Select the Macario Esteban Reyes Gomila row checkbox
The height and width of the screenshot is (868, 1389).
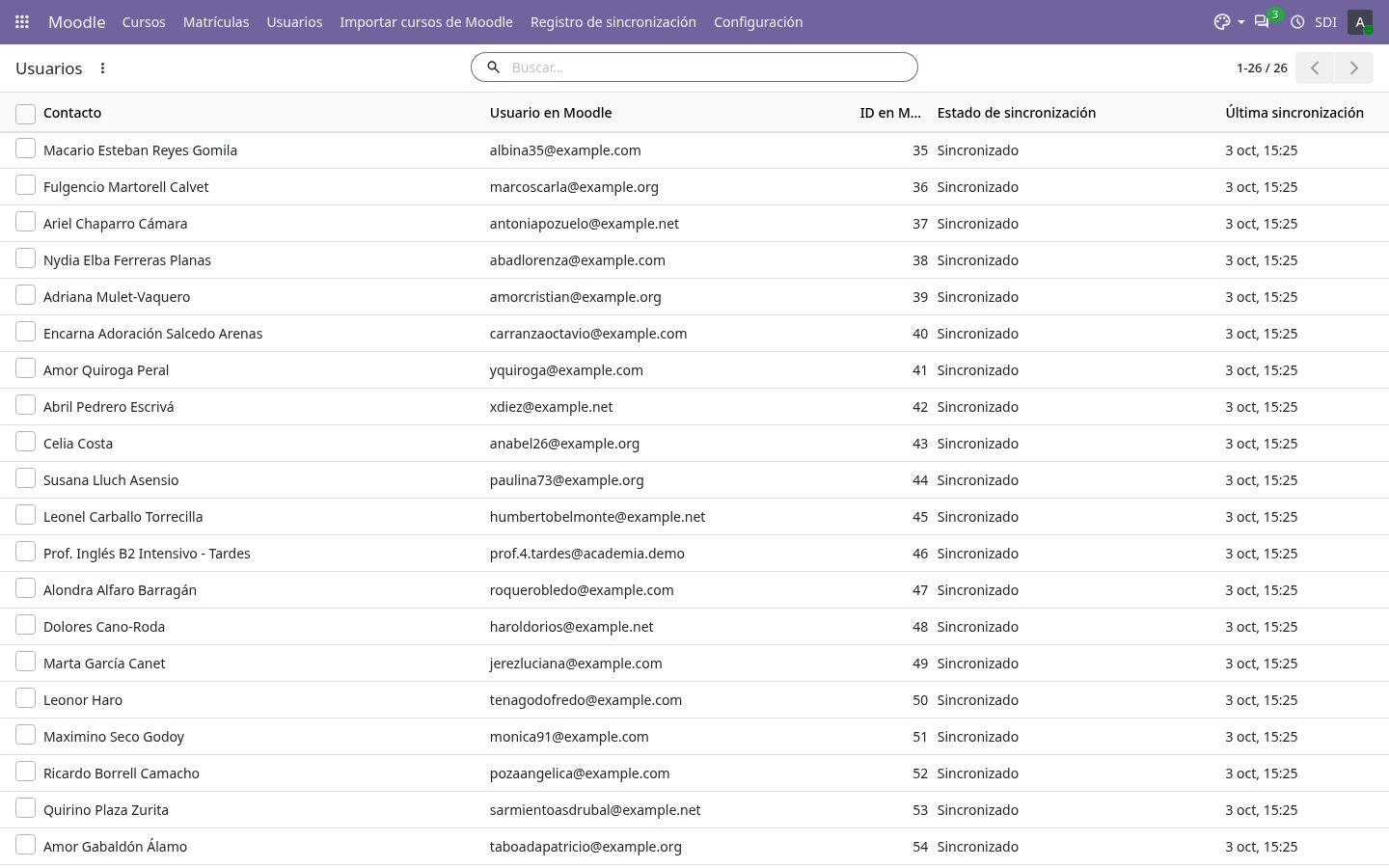25,149
